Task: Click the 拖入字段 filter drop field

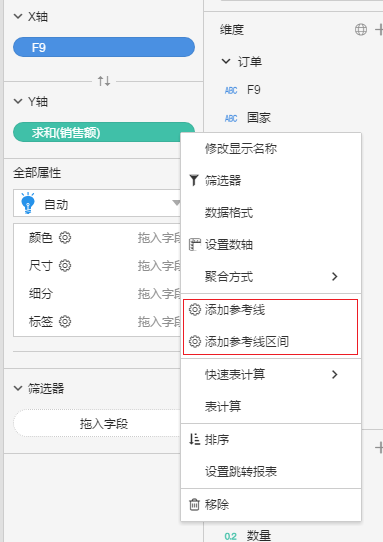Action: coord(97,423)
